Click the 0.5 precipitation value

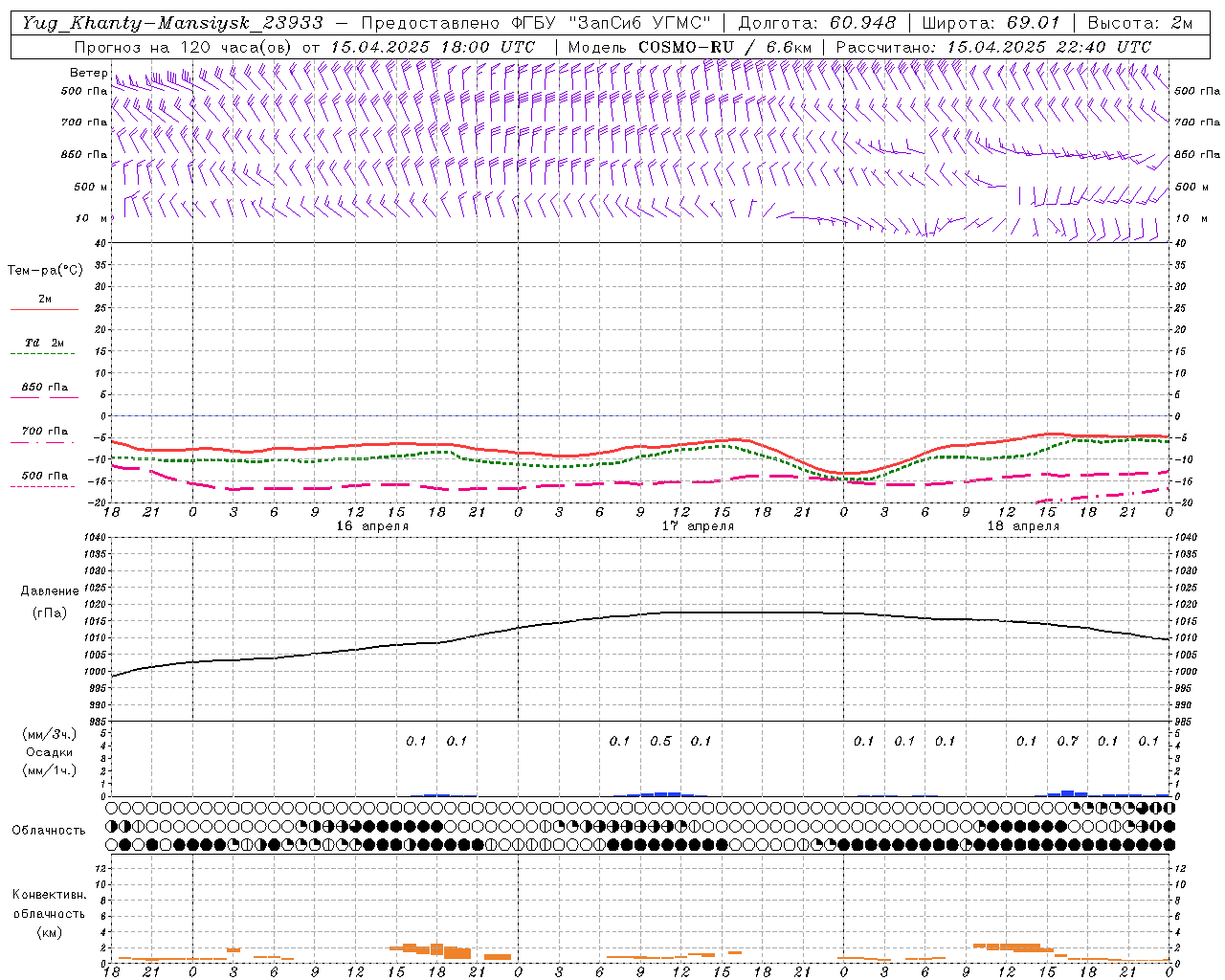[660, 741]
